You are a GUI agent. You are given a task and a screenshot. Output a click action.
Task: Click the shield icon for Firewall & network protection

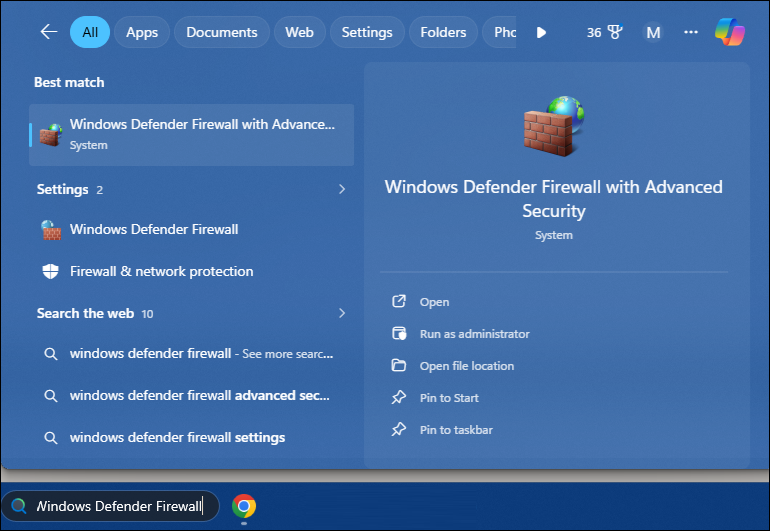point(51,271)
